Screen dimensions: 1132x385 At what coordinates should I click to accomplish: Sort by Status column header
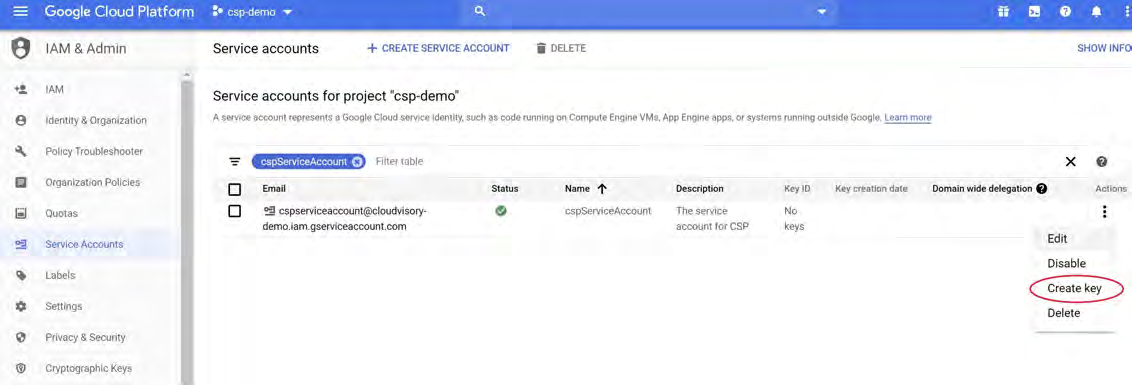pyautogui.click(x=505, y=189)
